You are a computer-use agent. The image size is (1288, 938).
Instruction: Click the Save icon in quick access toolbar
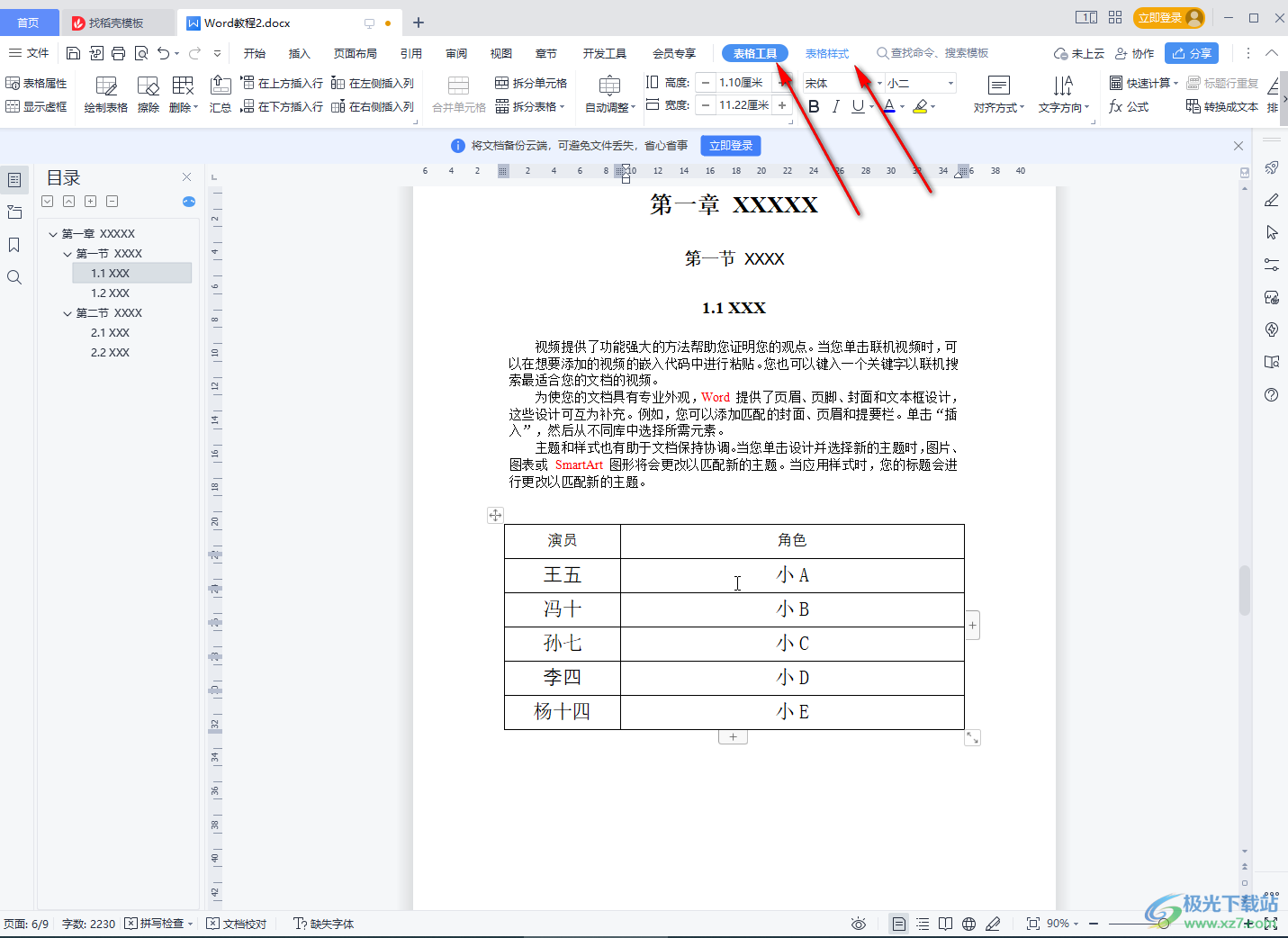(x=74, y=53)
